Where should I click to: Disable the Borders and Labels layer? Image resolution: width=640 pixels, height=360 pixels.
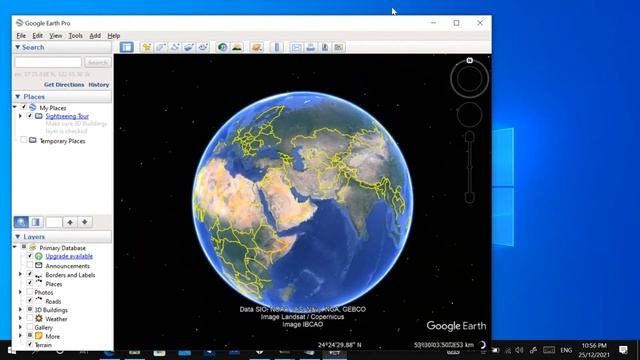tap(30, 274)
